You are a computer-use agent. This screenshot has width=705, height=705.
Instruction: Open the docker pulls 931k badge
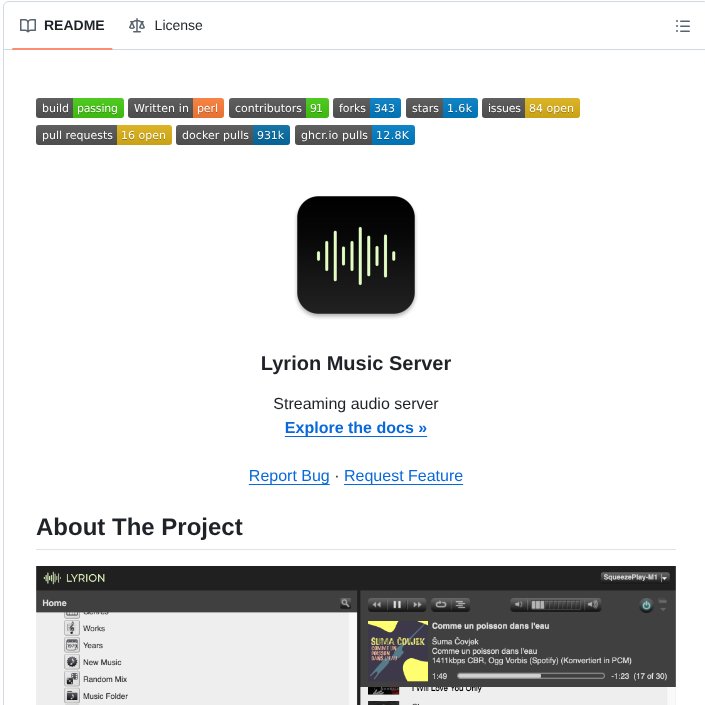(x=233, y=135)
